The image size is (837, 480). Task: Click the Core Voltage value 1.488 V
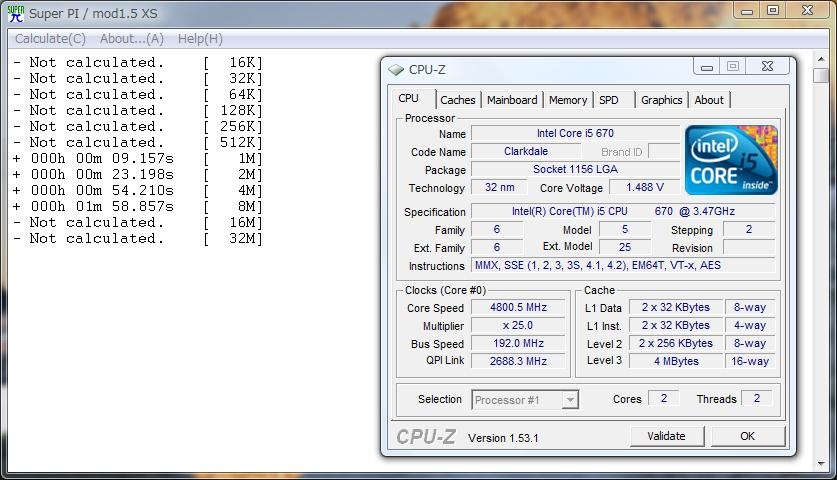(645, 187)
